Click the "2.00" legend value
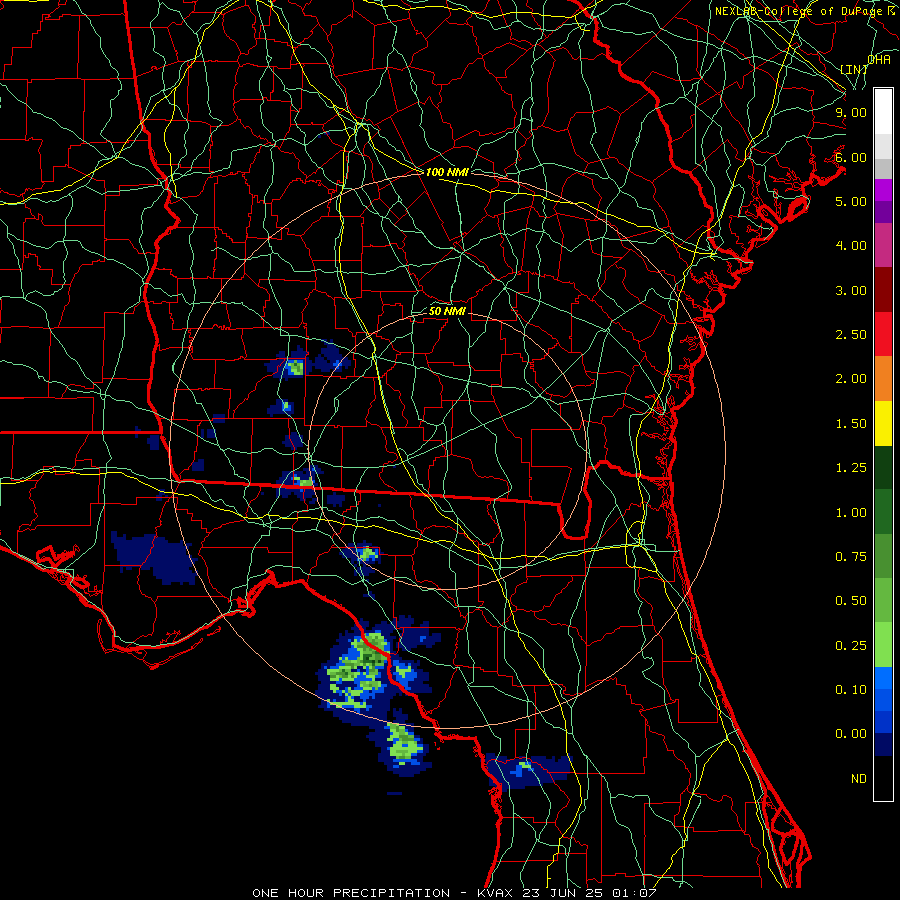The height and width of the screenshot is (900, 900). coord(851,379)
